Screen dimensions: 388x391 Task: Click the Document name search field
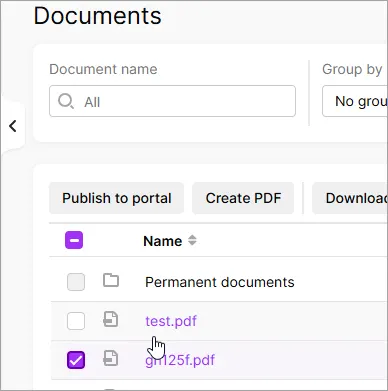(x=172, y=101)
